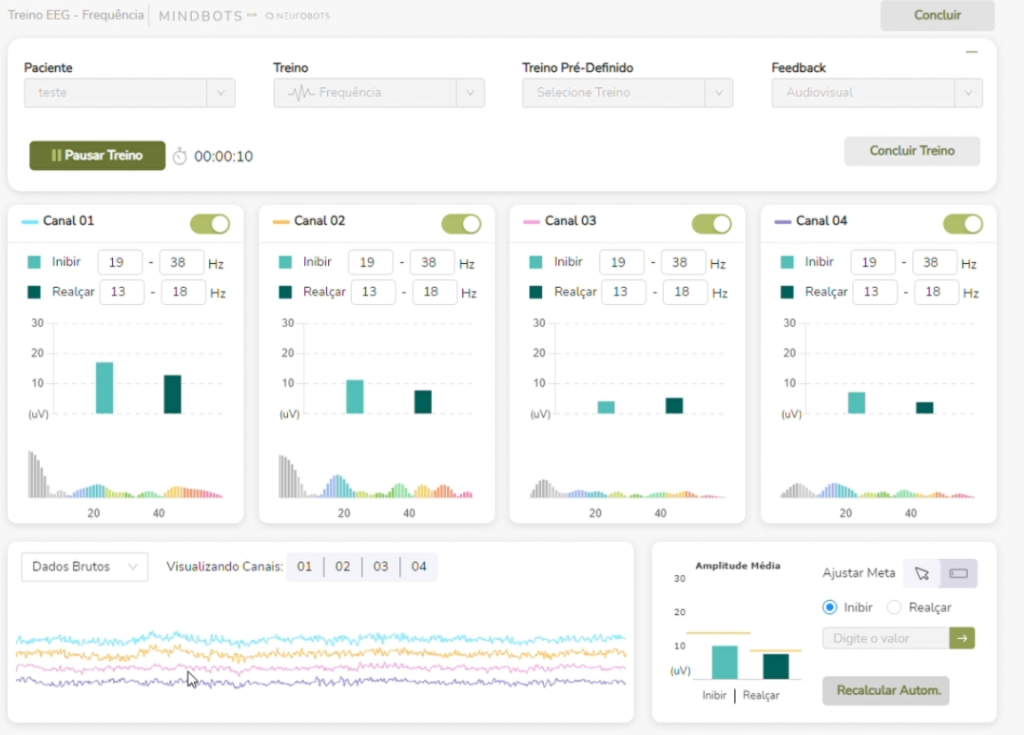Image resolution: width=1024 pixels, height=735 pixels.
Task: Disable the Canal 01 toggle
Action: pyautogui.click(x=210, y=224)
